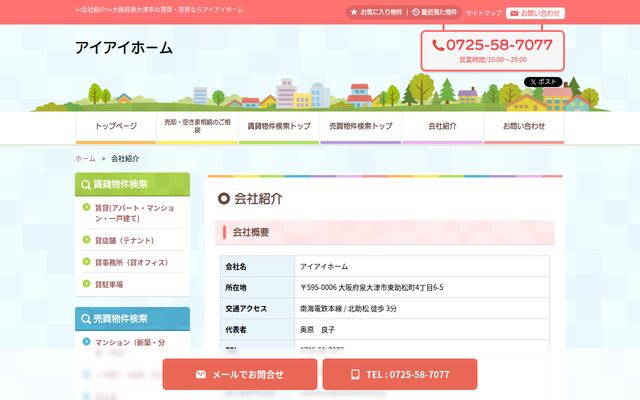Open マンション（新築・分 sidebar link

pyautogui.click(x=130, y=342)
